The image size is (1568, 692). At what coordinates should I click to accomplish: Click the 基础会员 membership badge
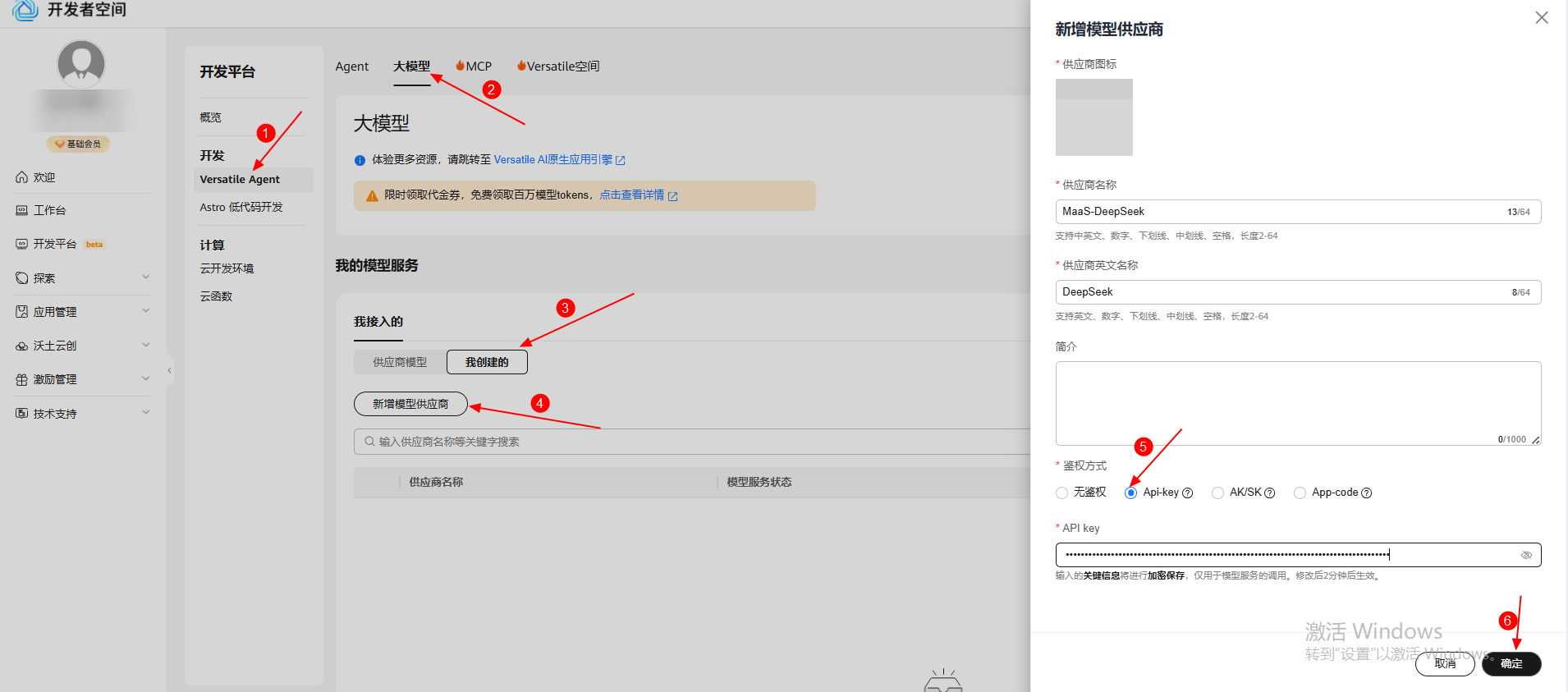pos(78,144)
